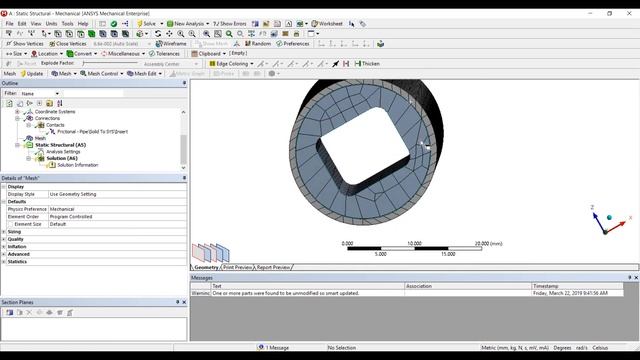Collapse the Static Structural (A5) node

[17, 145]
